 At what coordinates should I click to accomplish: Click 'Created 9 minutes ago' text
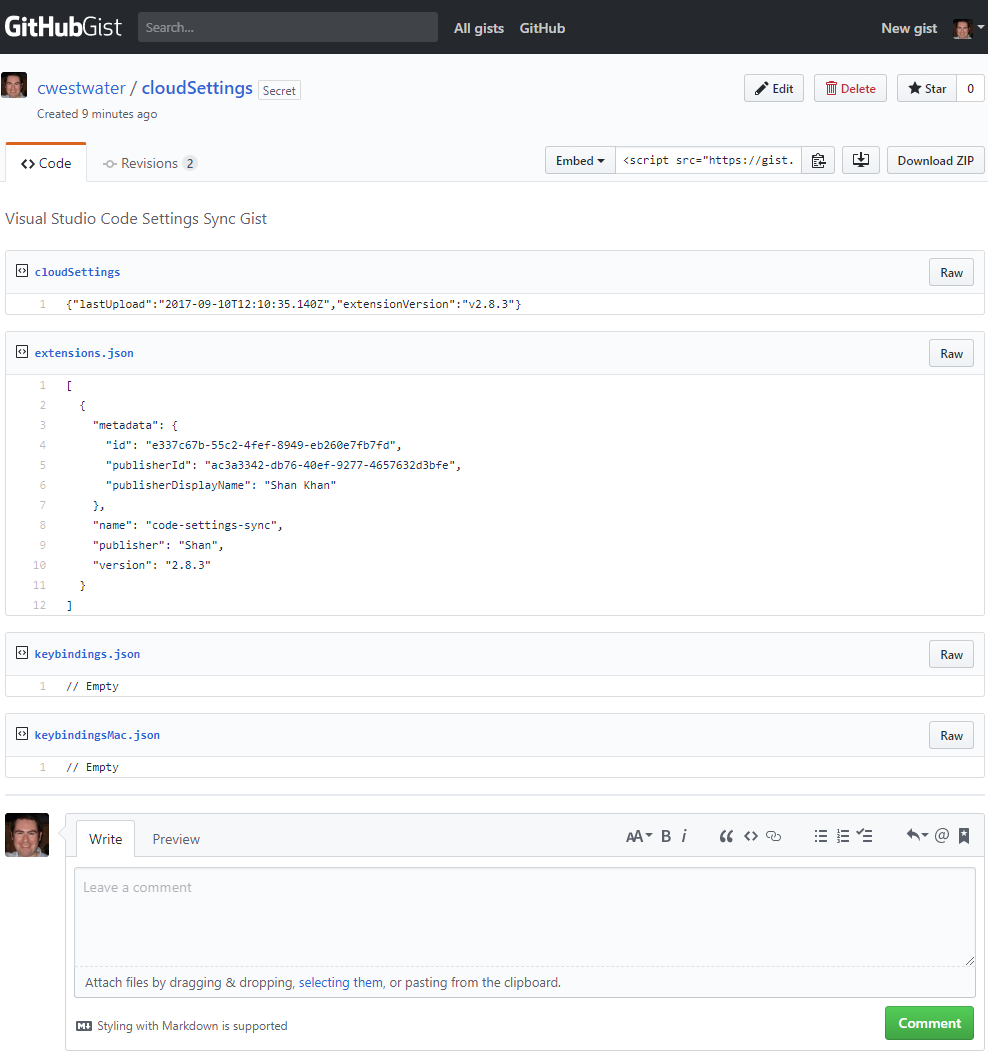(x=97, y=114)
